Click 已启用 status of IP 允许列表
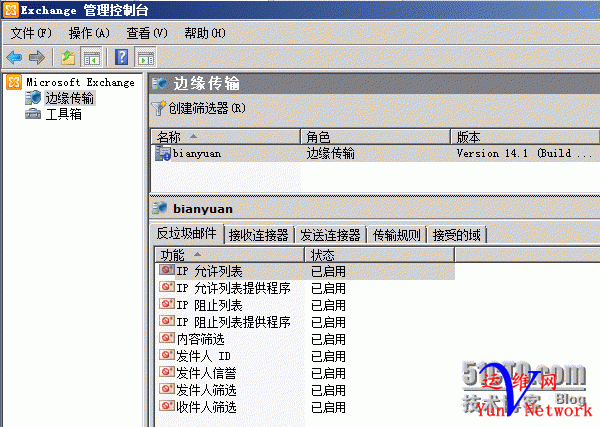 pyautogui.click(x=328, y=271)
